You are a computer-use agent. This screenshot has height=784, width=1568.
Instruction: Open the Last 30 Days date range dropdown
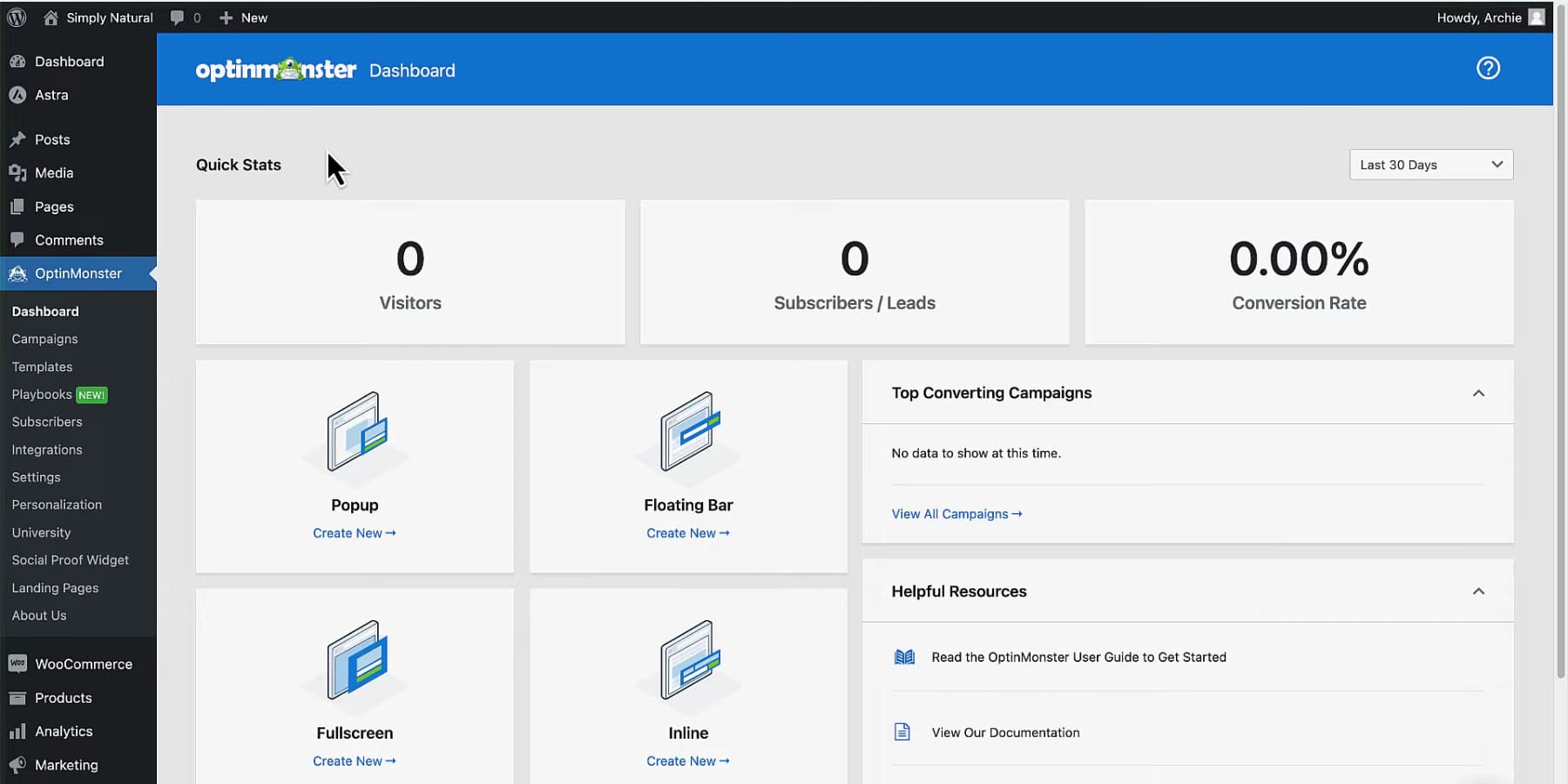[1430, 164]
